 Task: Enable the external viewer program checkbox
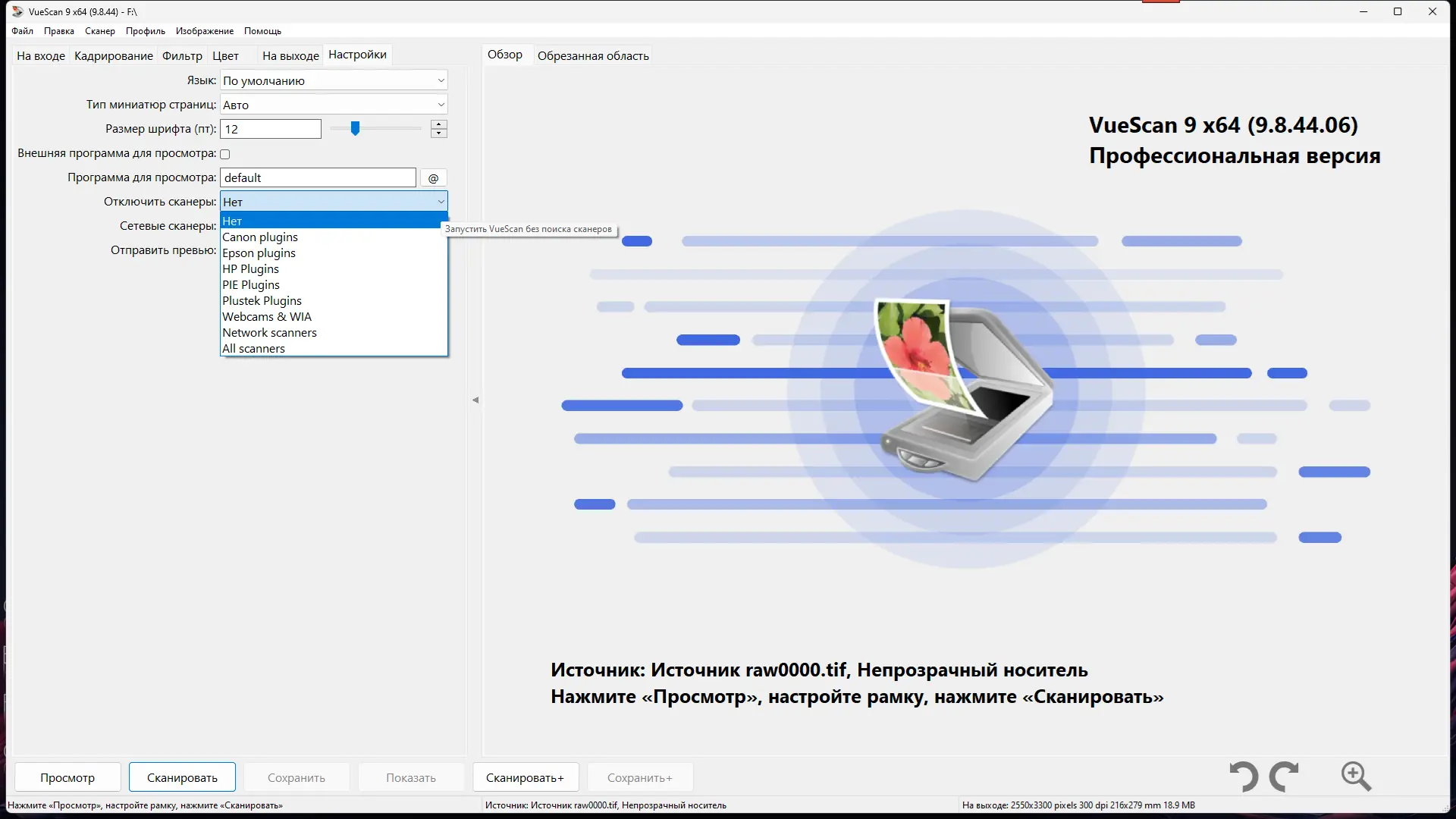225,153
